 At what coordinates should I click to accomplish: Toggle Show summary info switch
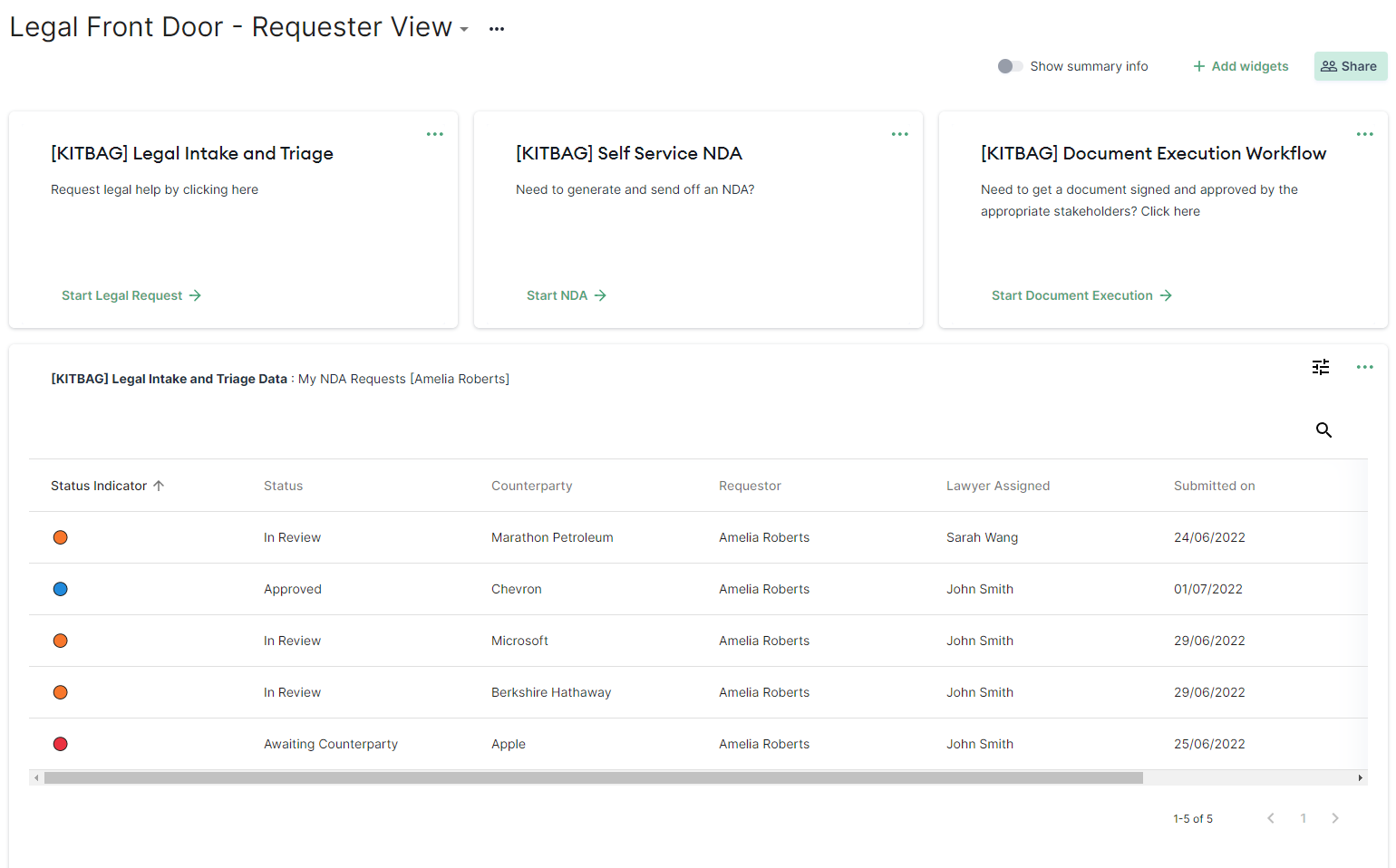(x=1010, y=66)
